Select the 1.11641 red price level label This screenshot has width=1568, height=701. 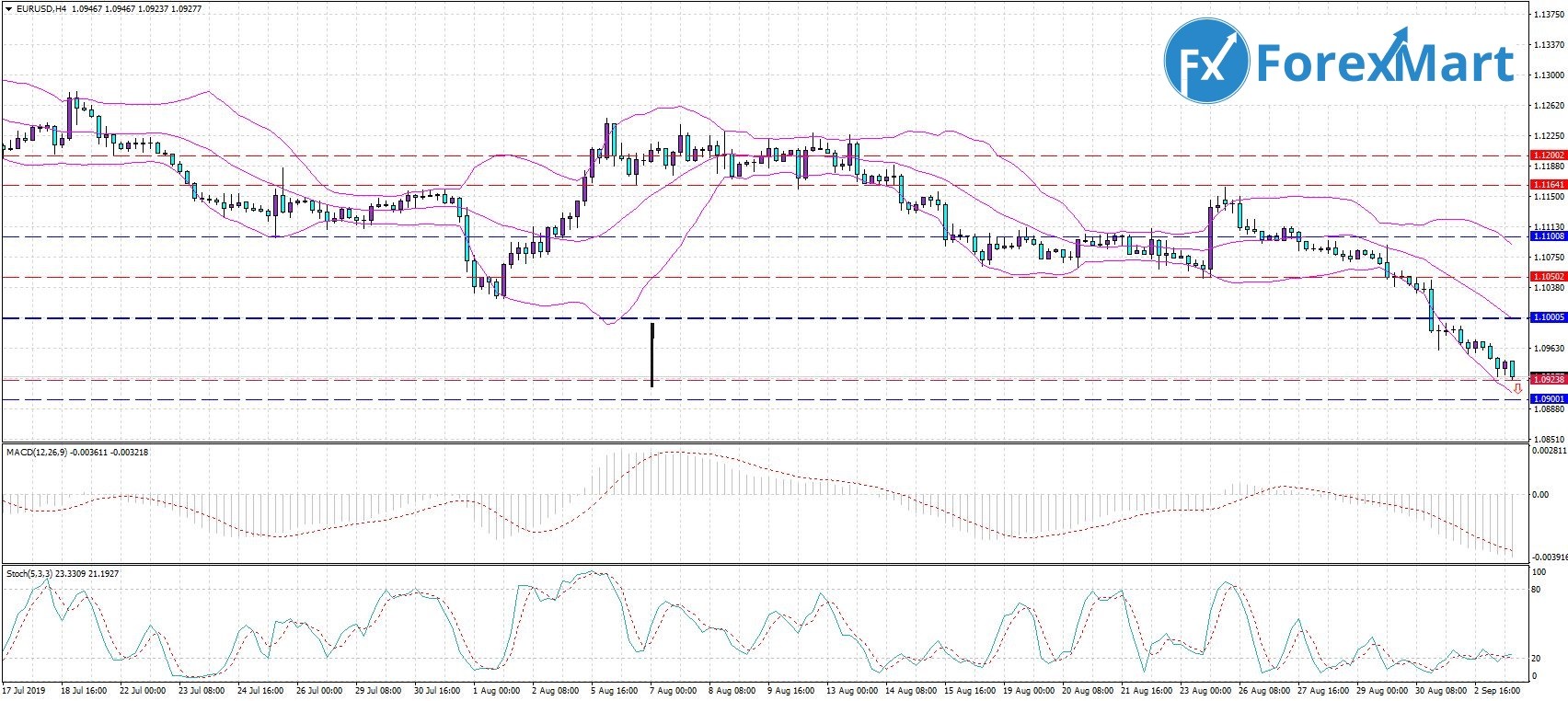click(x=1547, y=185)
